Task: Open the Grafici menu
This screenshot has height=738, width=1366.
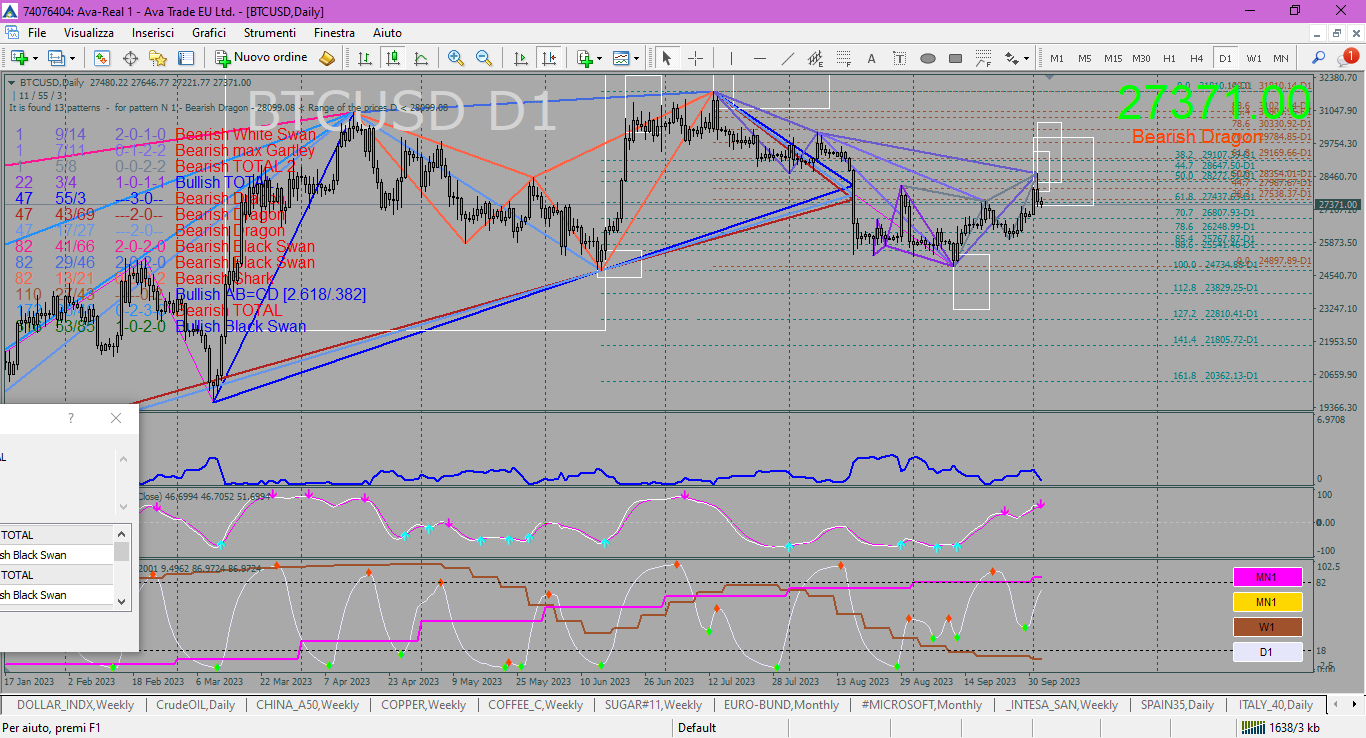Action: point(209,33)
